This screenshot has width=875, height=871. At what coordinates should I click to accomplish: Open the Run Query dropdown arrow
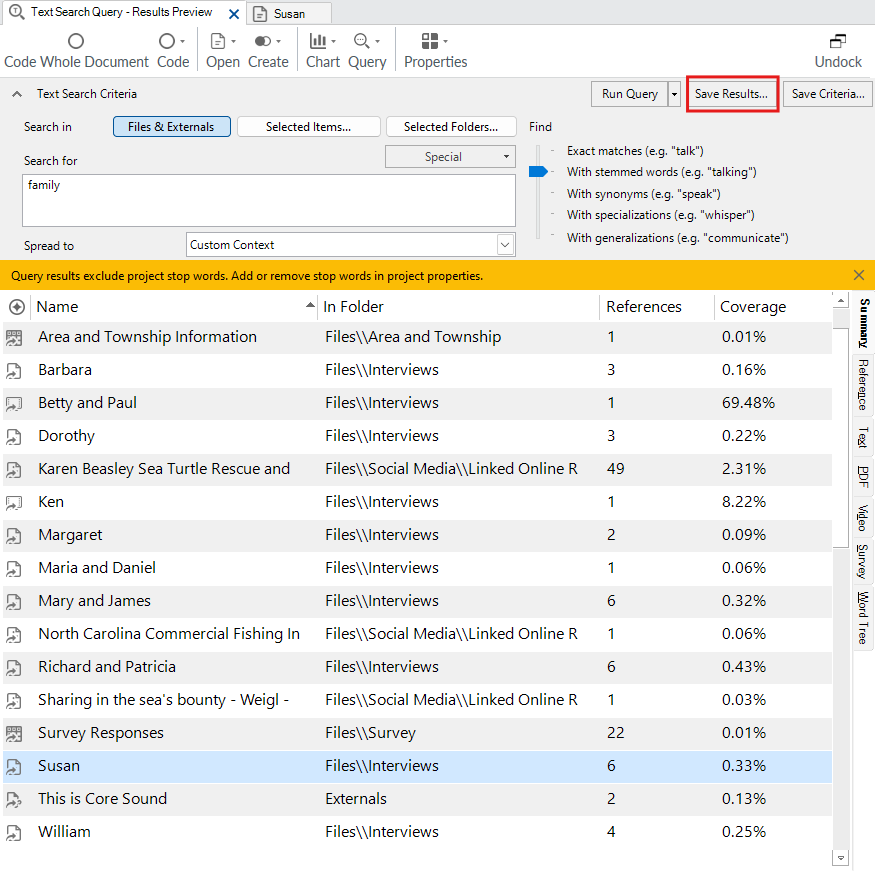click(674, 94)
